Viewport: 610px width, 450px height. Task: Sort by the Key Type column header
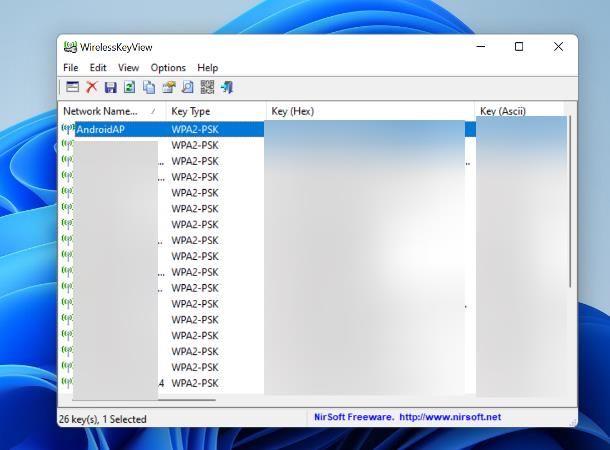(x=216, y=111)
